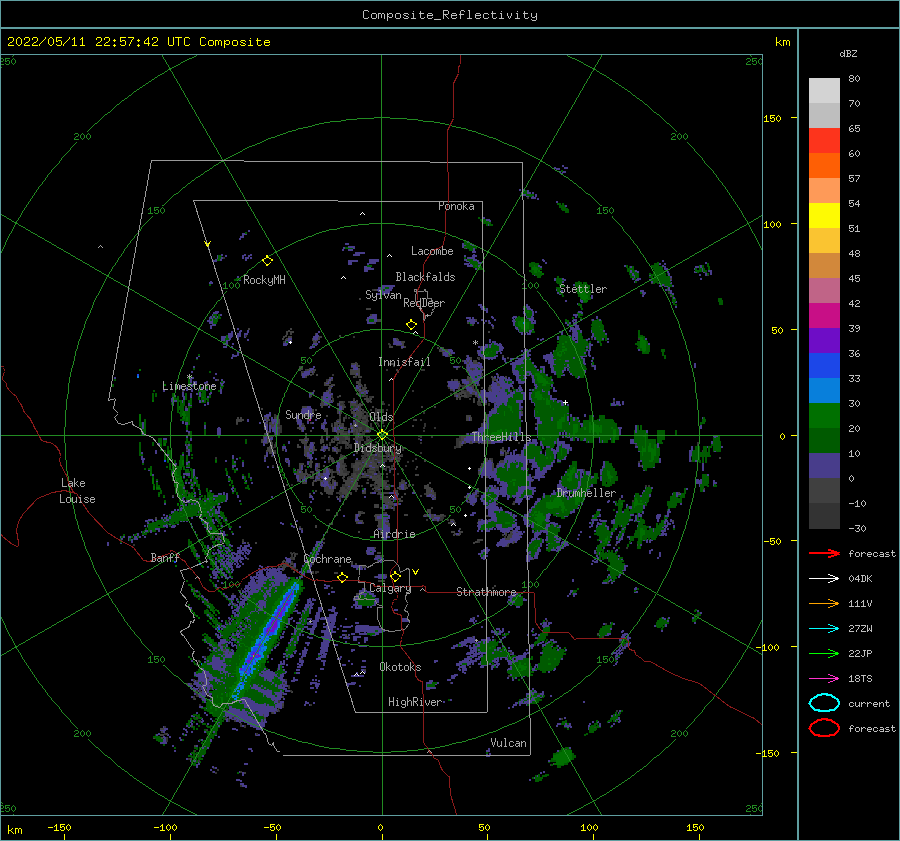Click the red forecast arrow in legend
The height and width of the screenshot is (841, 900).
[824, 553]
